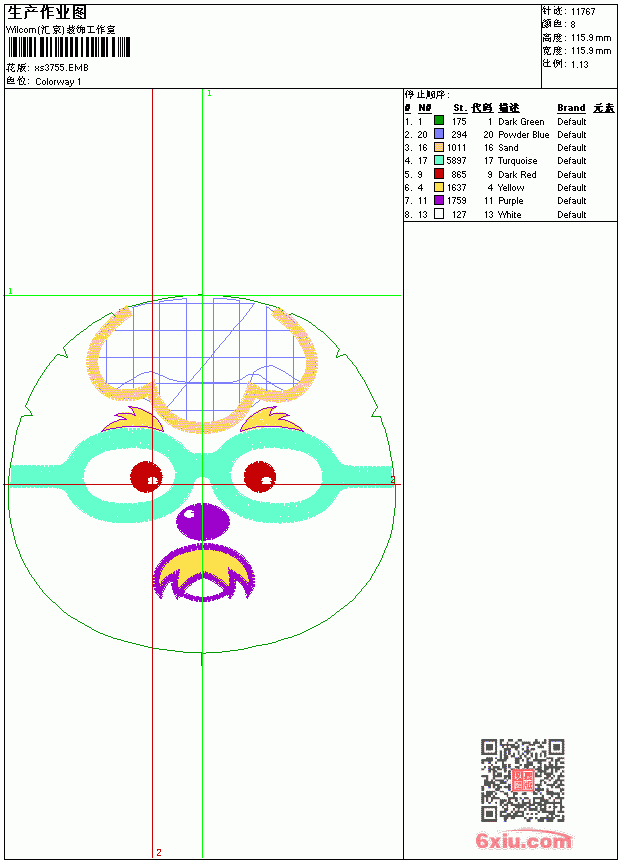The width and height of the screenshot is (620, 860).
Task: Click the 'Brand' column header
Action: tap(571, 108)
